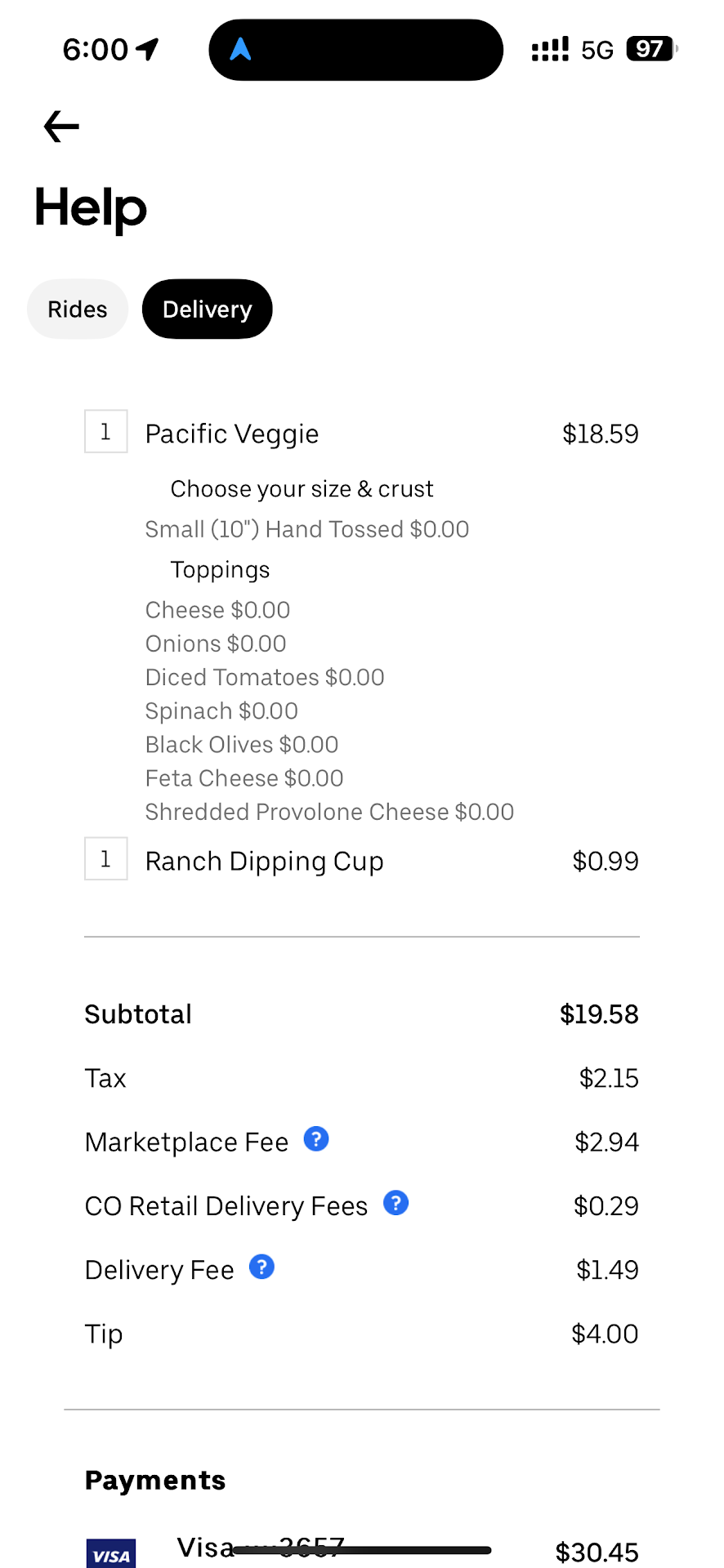Viewport: 724px width, 1568px height.
Task: Tap the 6:00 clock in status bar
Action: (x=96, y=50)
